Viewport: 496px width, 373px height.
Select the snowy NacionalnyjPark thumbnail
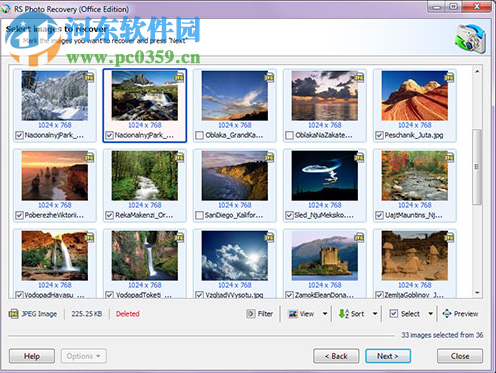(55, 96)
